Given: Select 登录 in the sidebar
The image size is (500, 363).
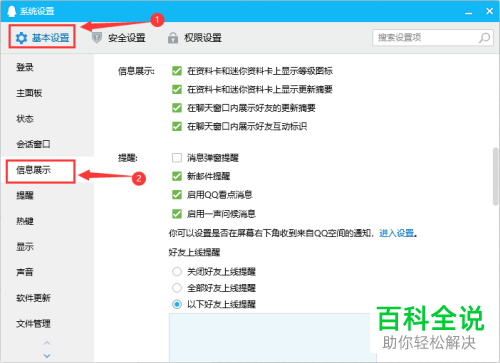Looking at the screenshot, I should pyautogui.click(x=25, y=67).
